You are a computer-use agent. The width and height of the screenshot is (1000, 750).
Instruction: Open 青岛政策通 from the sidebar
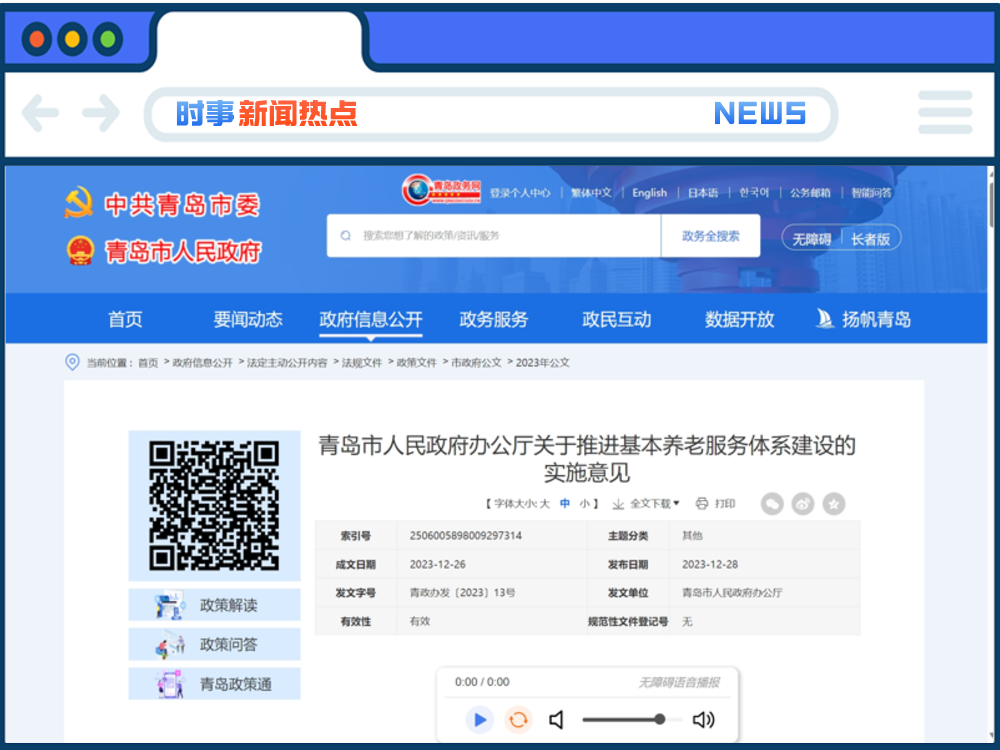tap(214, 683)
